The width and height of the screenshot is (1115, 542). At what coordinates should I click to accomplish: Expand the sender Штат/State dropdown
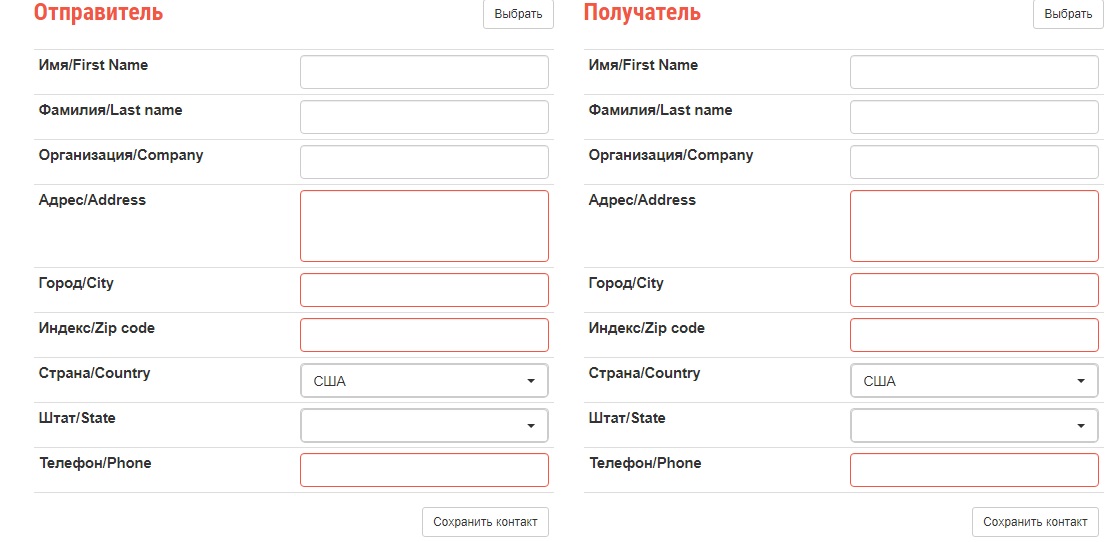[x=424, y=426]
